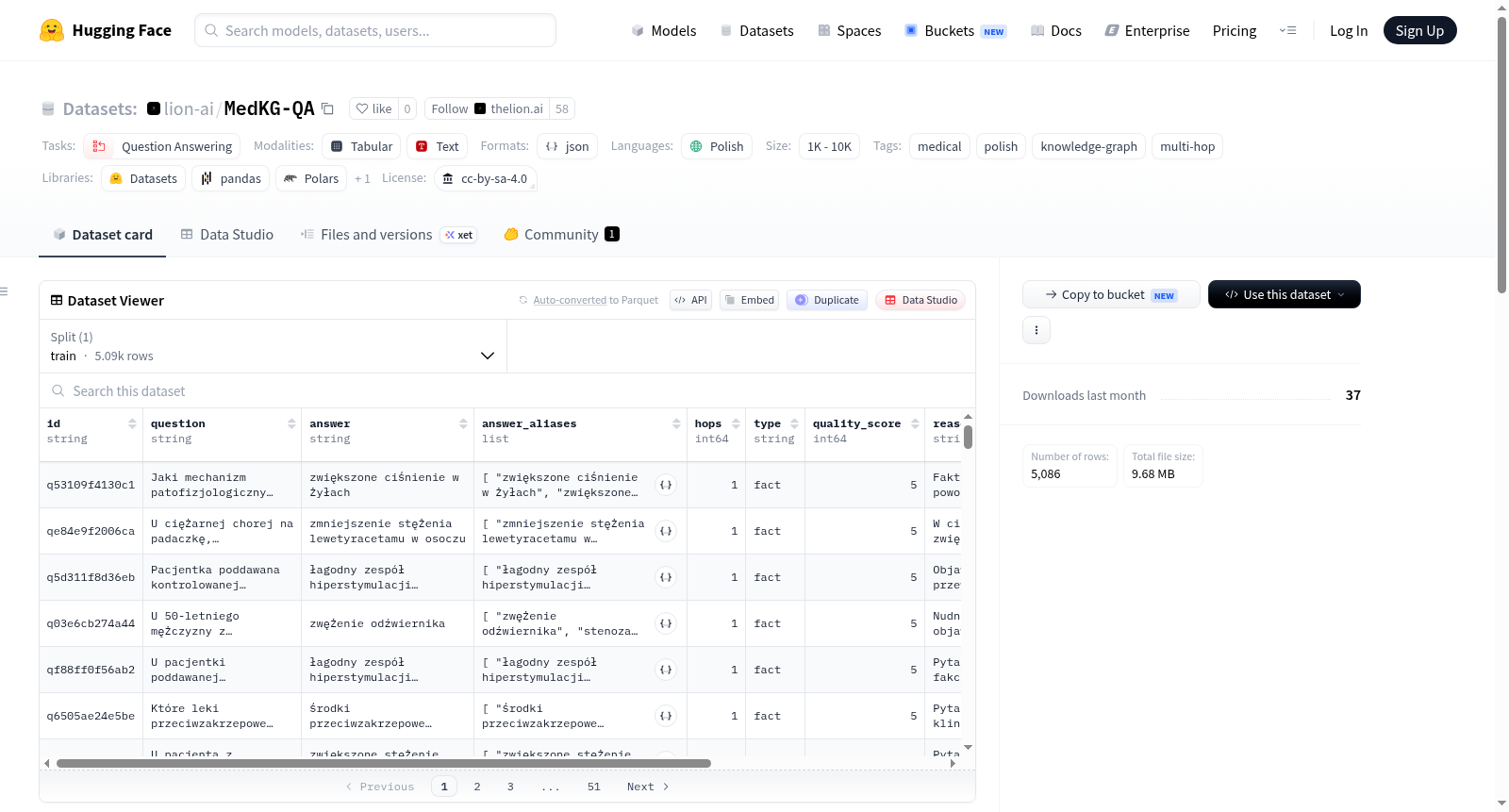Open the Pricing page link

point(1235,30)
